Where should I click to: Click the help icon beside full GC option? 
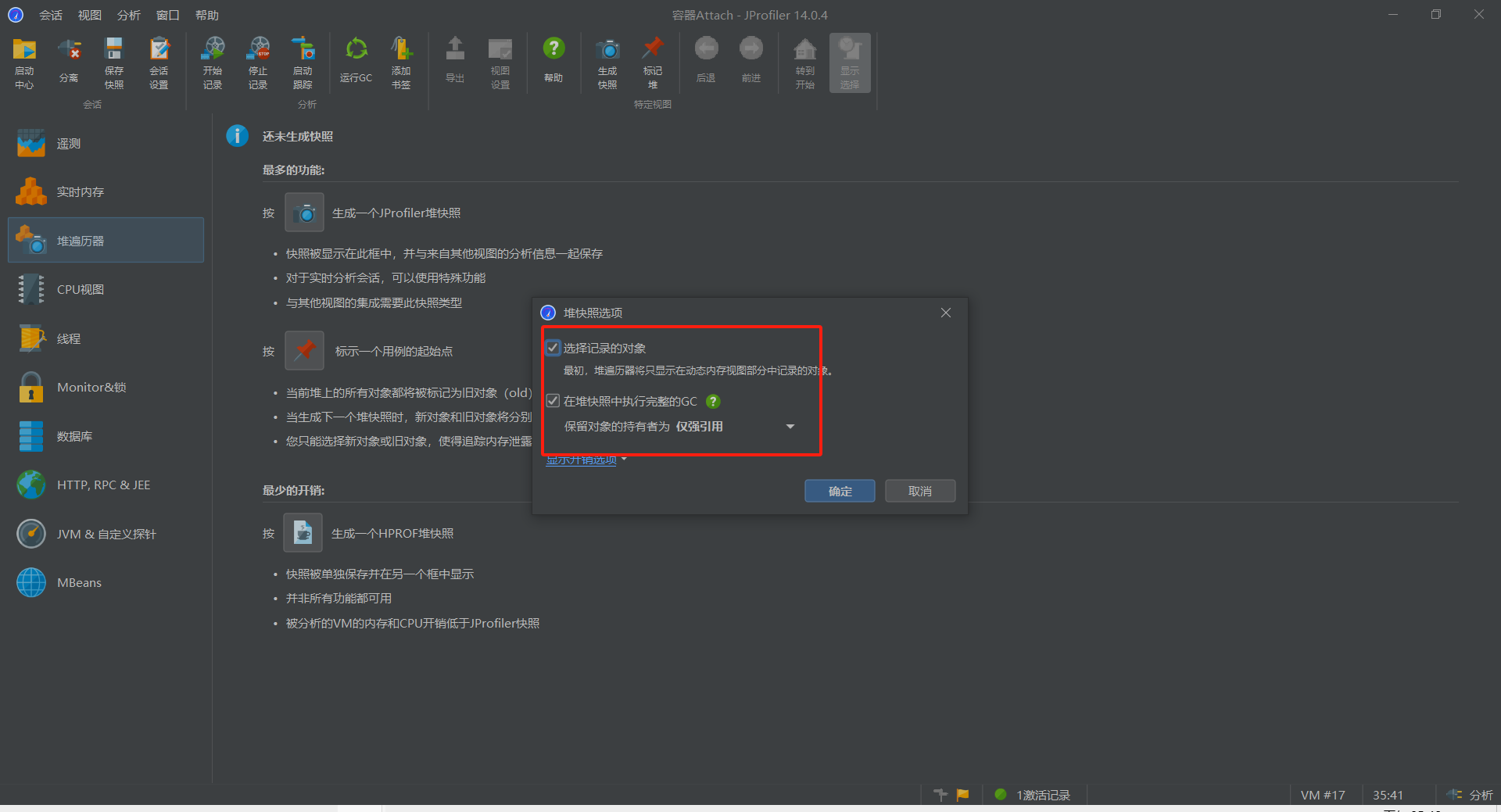pyautogui.click(x=713, y=402)
